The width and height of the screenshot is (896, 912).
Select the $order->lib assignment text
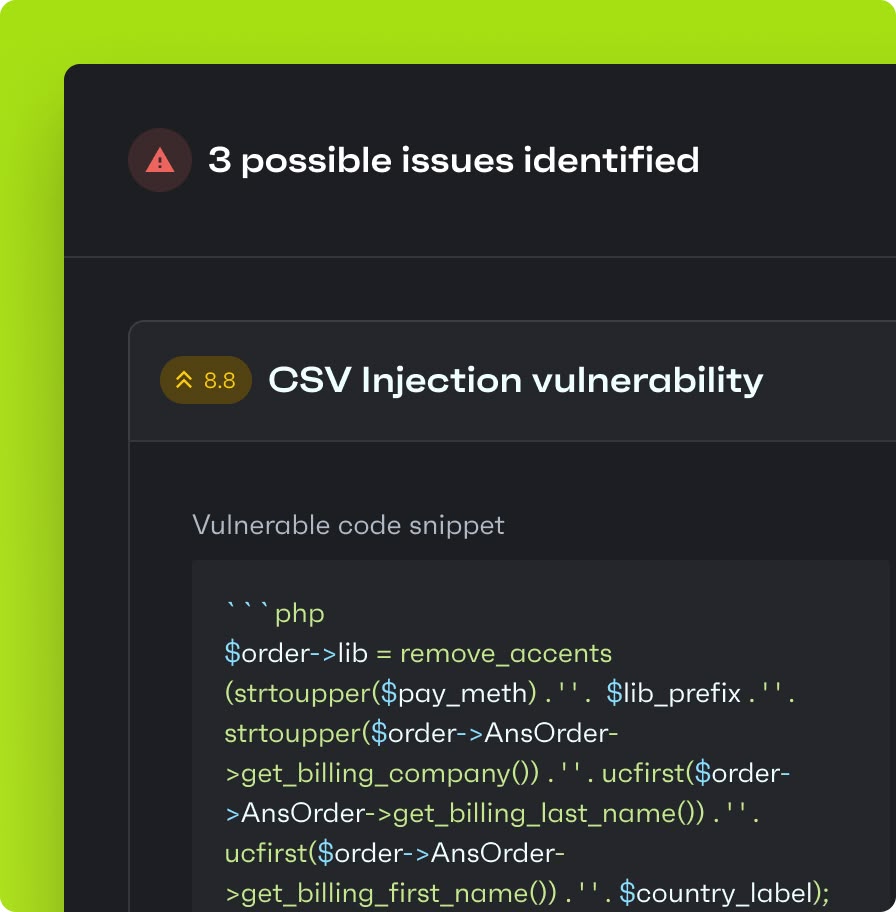(x=296, y=653)
